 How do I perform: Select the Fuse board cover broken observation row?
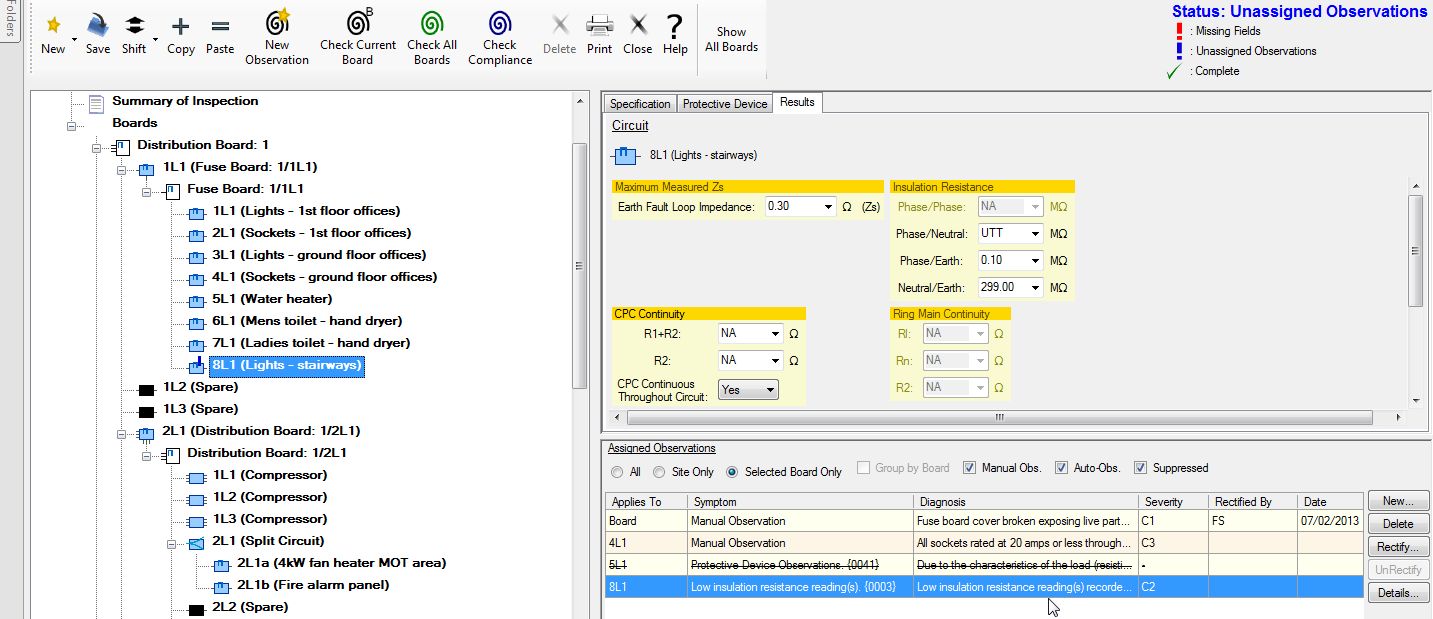985,521
